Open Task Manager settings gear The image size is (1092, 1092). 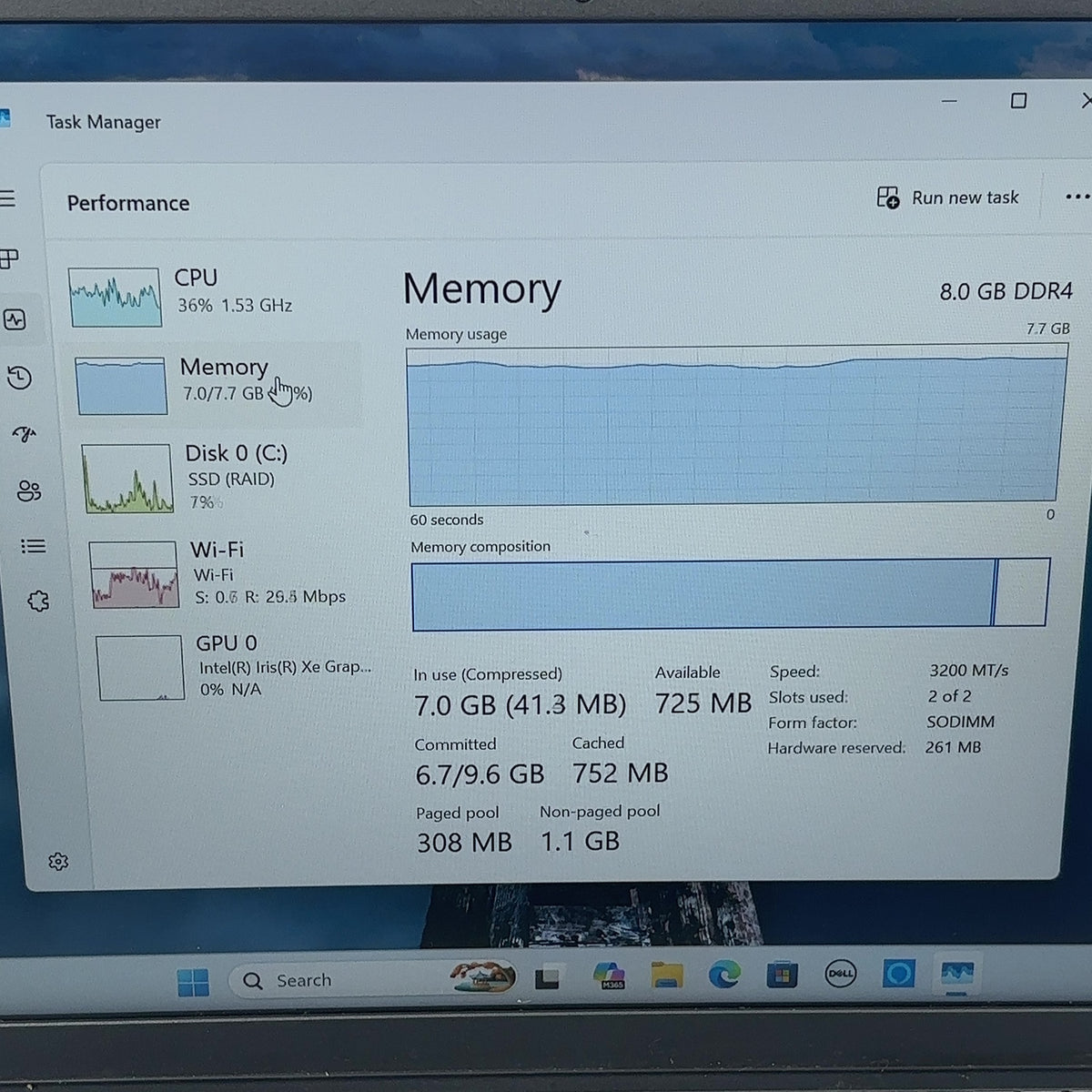pos(58,861)
